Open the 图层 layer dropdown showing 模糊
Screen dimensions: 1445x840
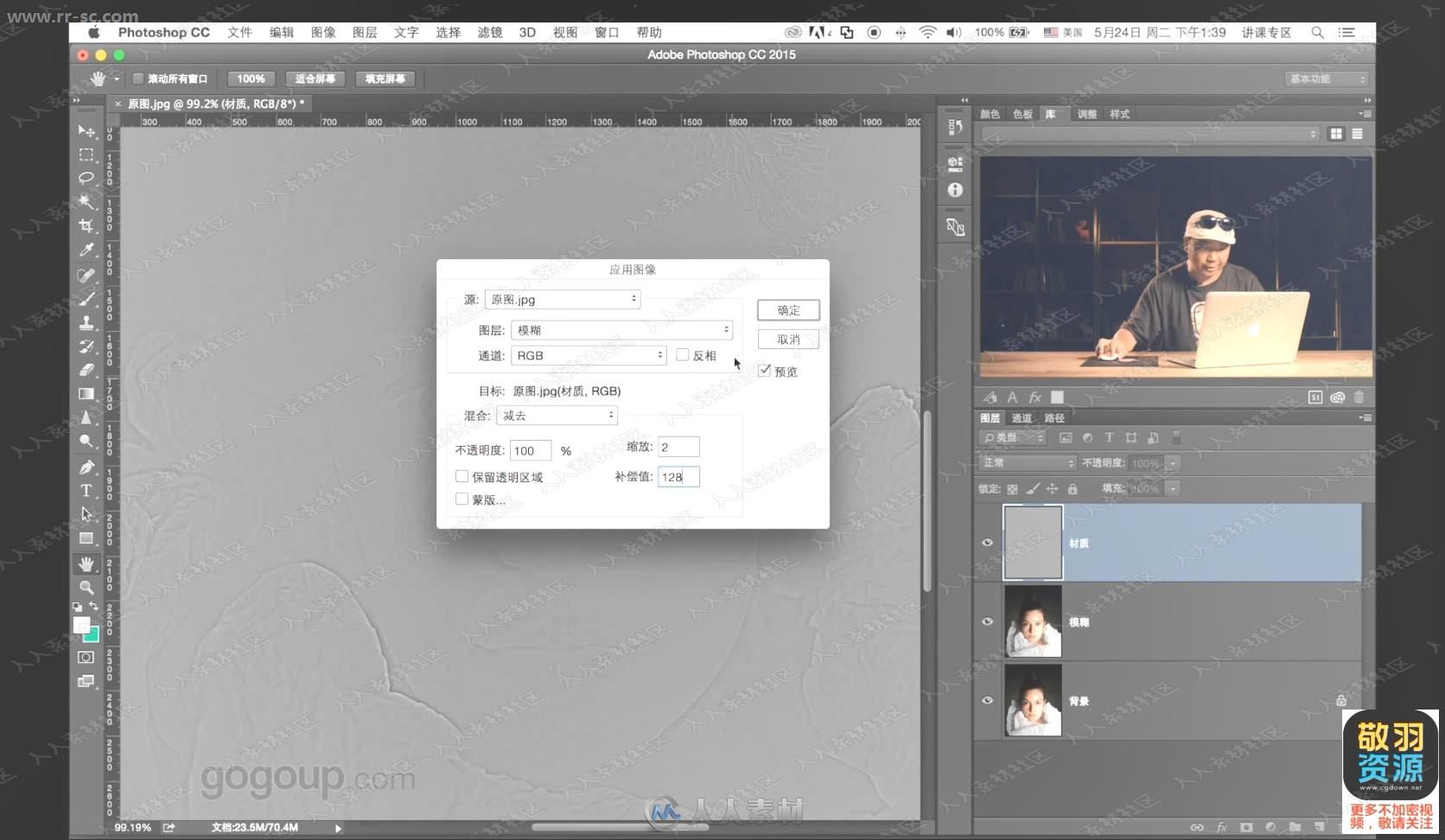click(622, 330)
